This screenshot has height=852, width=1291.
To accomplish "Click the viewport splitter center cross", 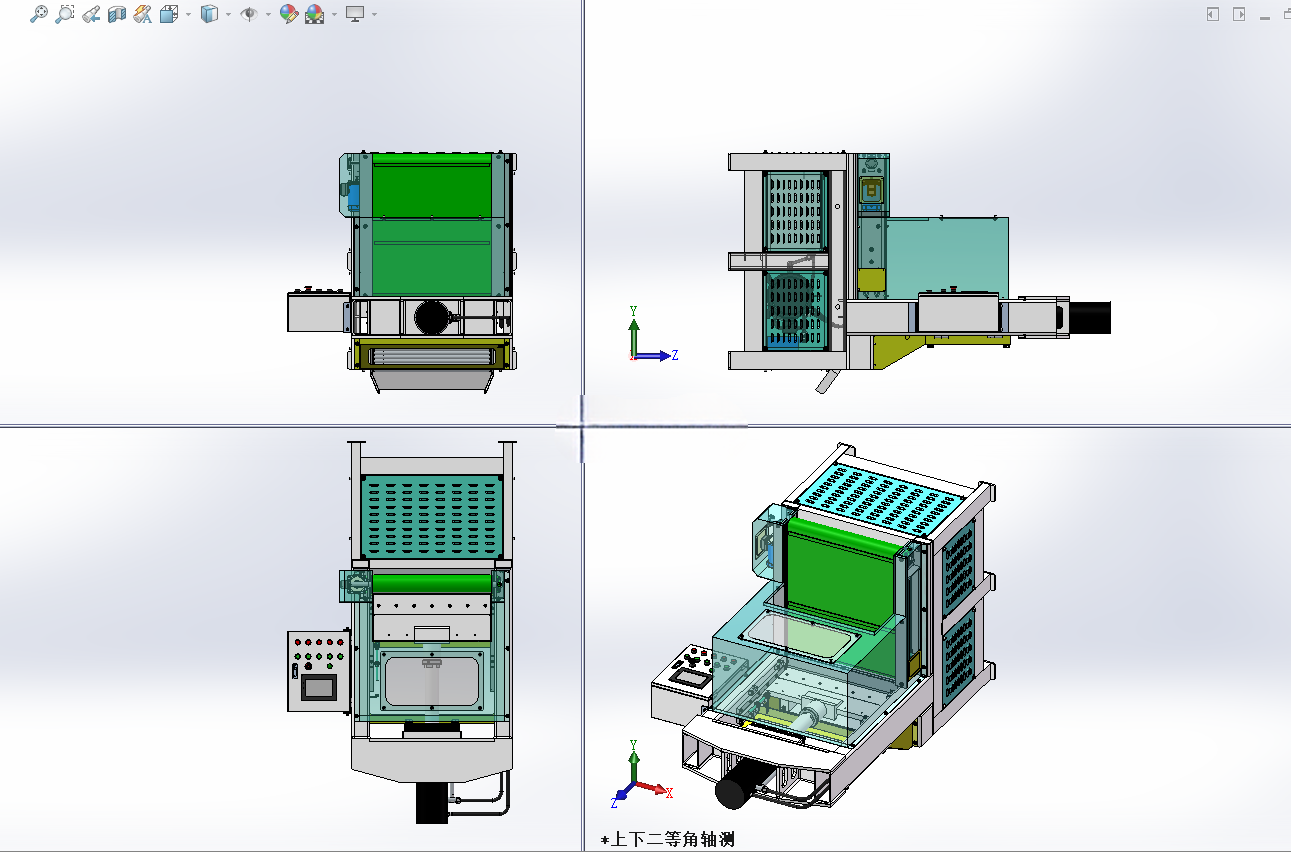I will click(x=582, y=427).
